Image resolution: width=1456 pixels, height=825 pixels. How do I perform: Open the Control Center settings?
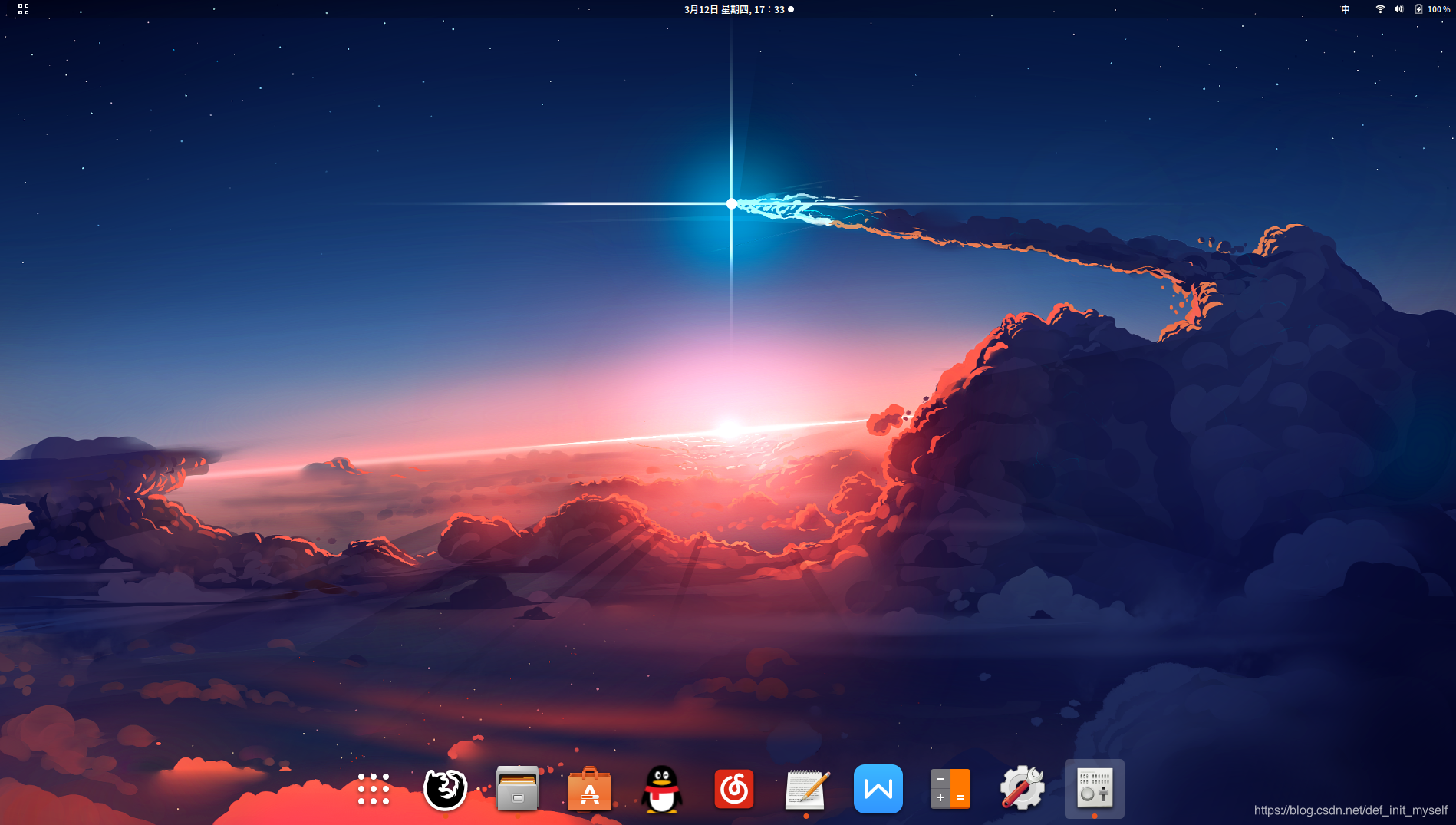coord(1023,788)
